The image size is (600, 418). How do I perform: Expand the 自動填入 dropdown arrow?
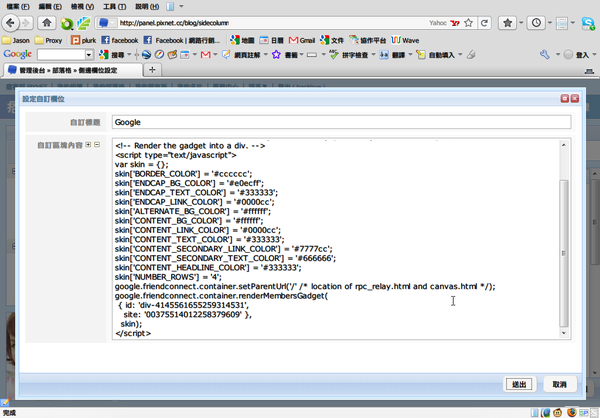(x=460, y=55)
